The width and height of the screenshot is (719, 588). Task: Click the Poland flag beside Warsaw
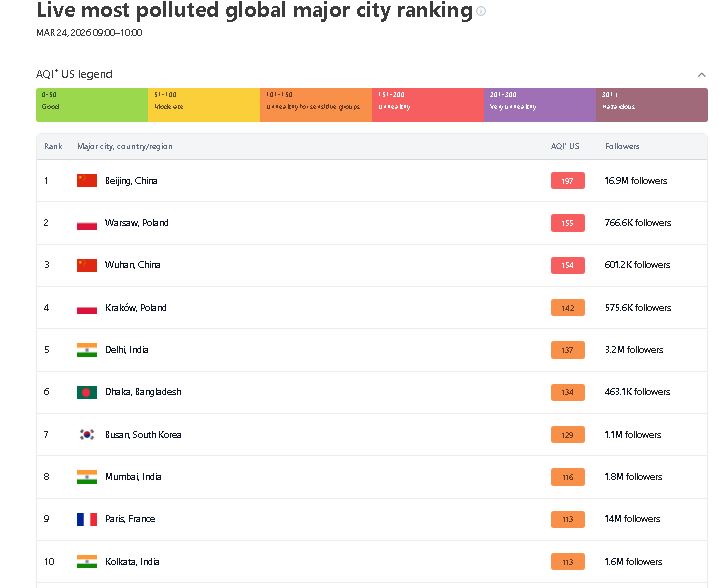click(x=87, y=223)
